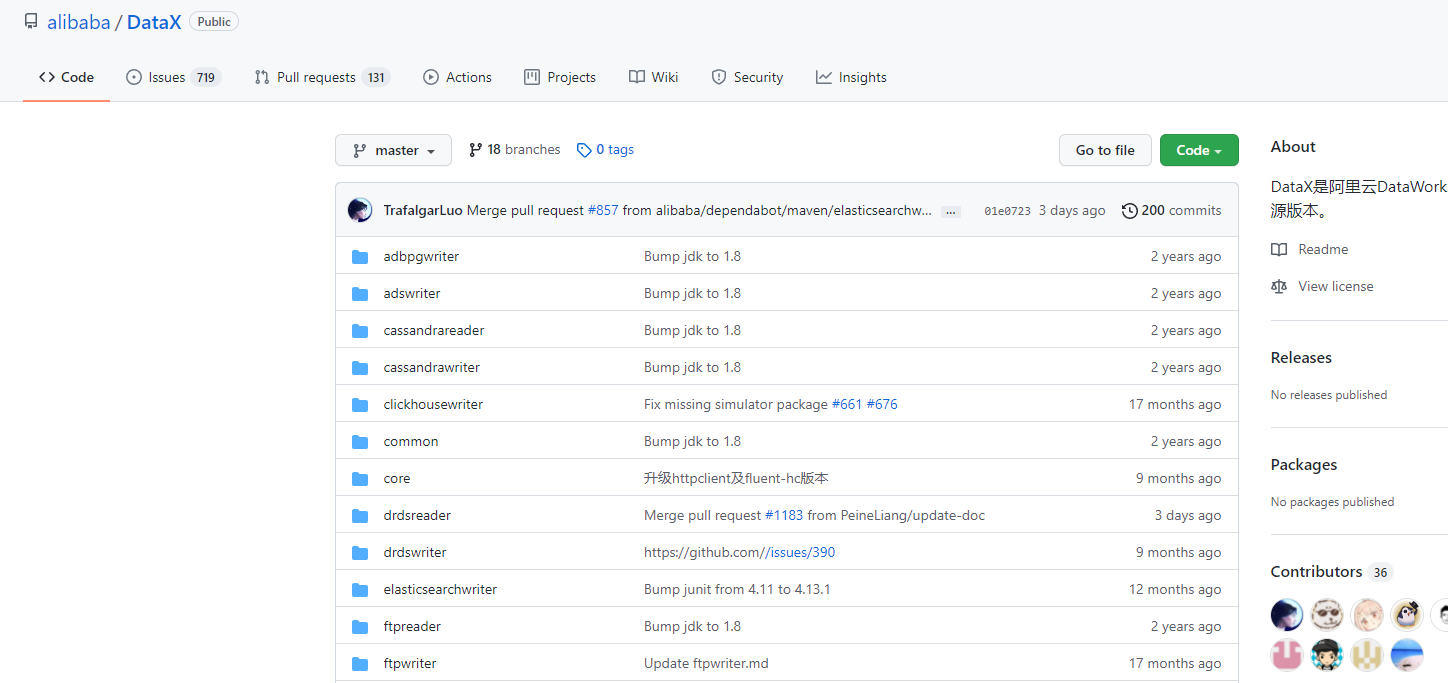View the 0 tags link

[605, 150]
